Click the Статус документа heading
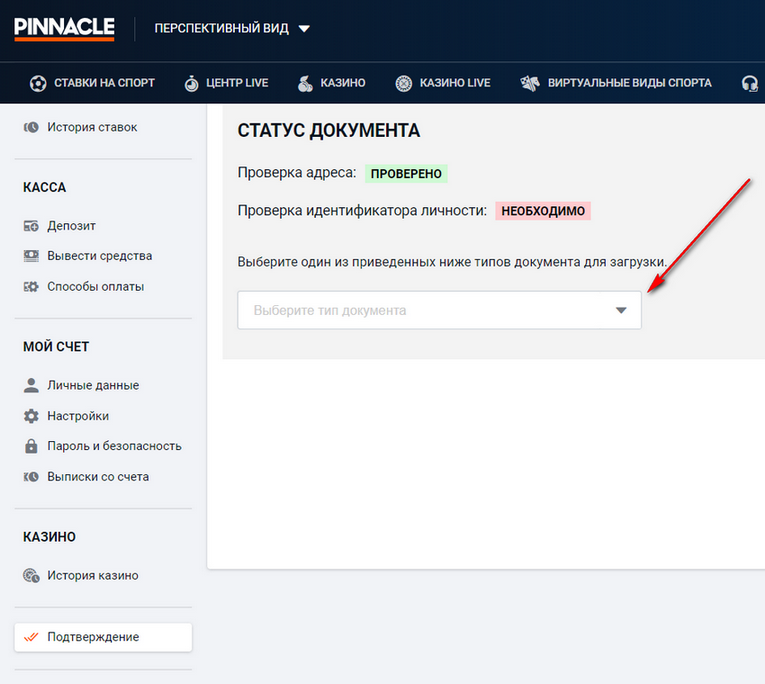Image resolution: width=765 pixels, height=684 pixels. (x=328, y=131)
